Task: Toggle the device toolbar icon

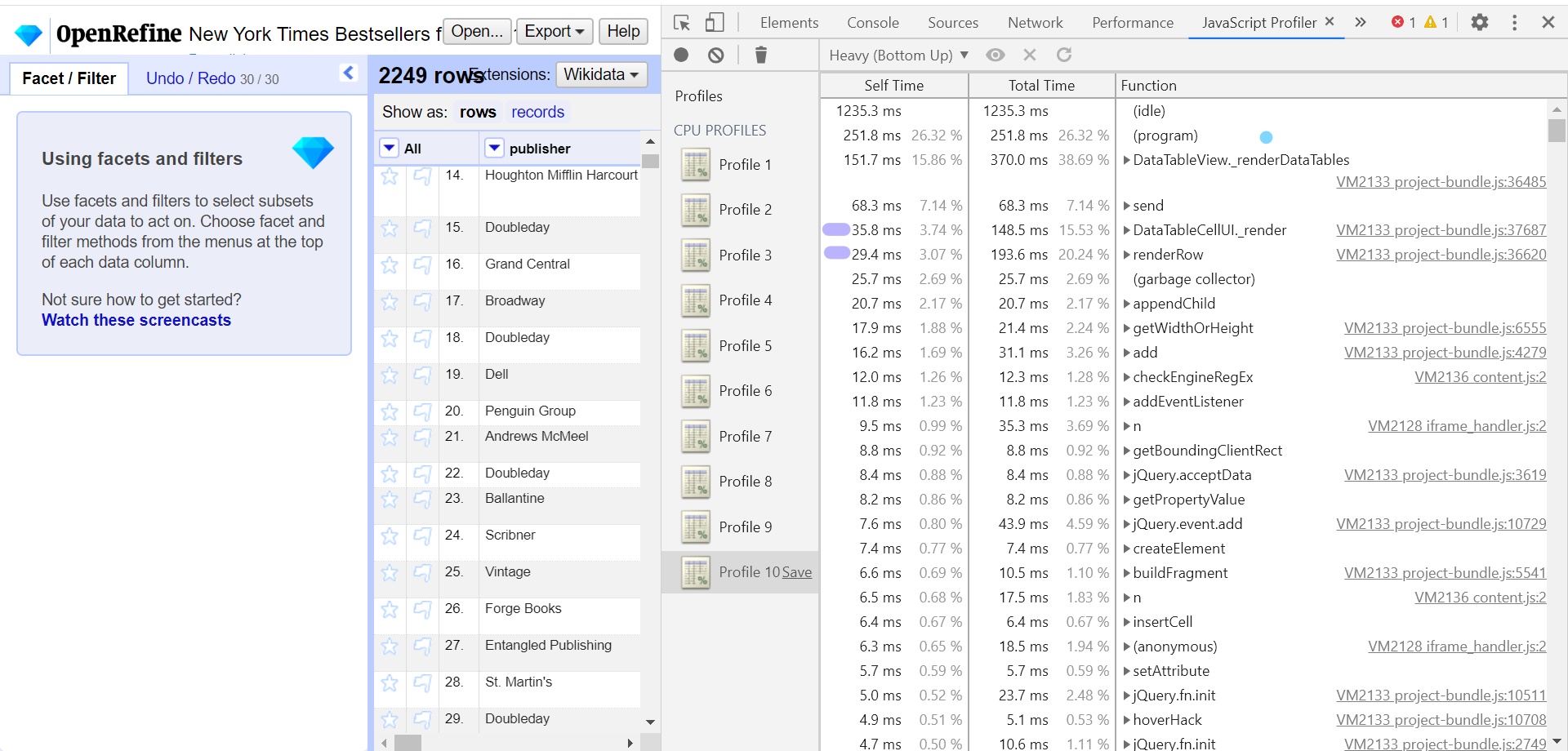Action: pyautogui.click(x=715, y=23)
